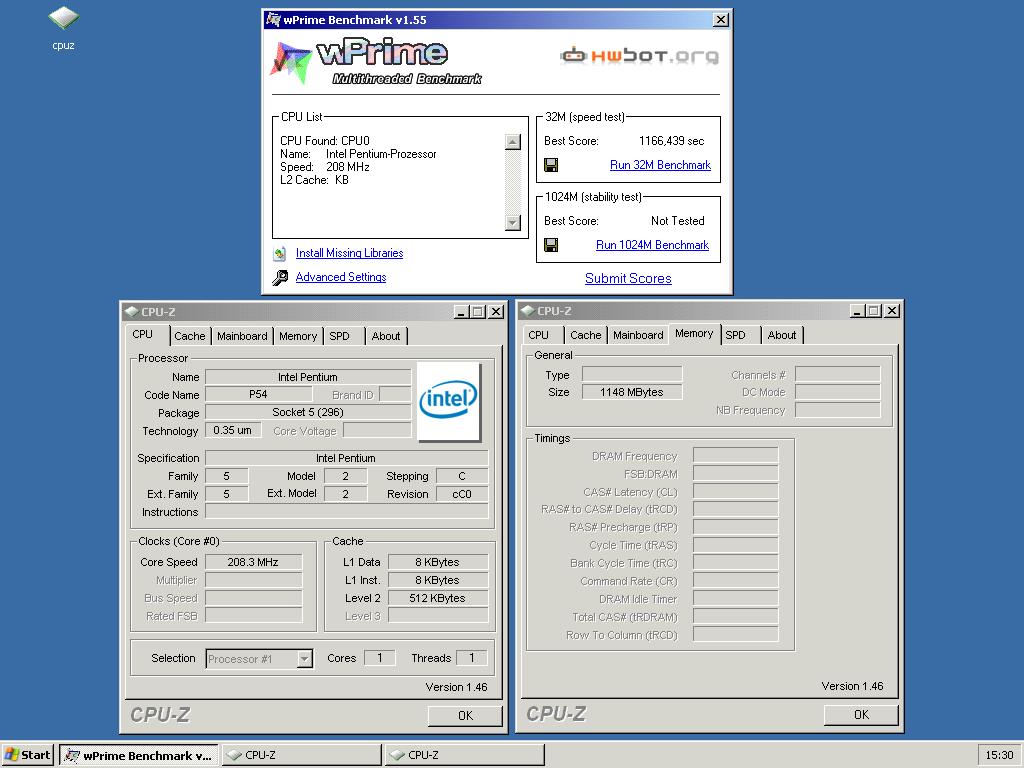Select CPU tab in right CPU-Z
The width and height of the screenshot is (1024, 768).
click(539, 335)
